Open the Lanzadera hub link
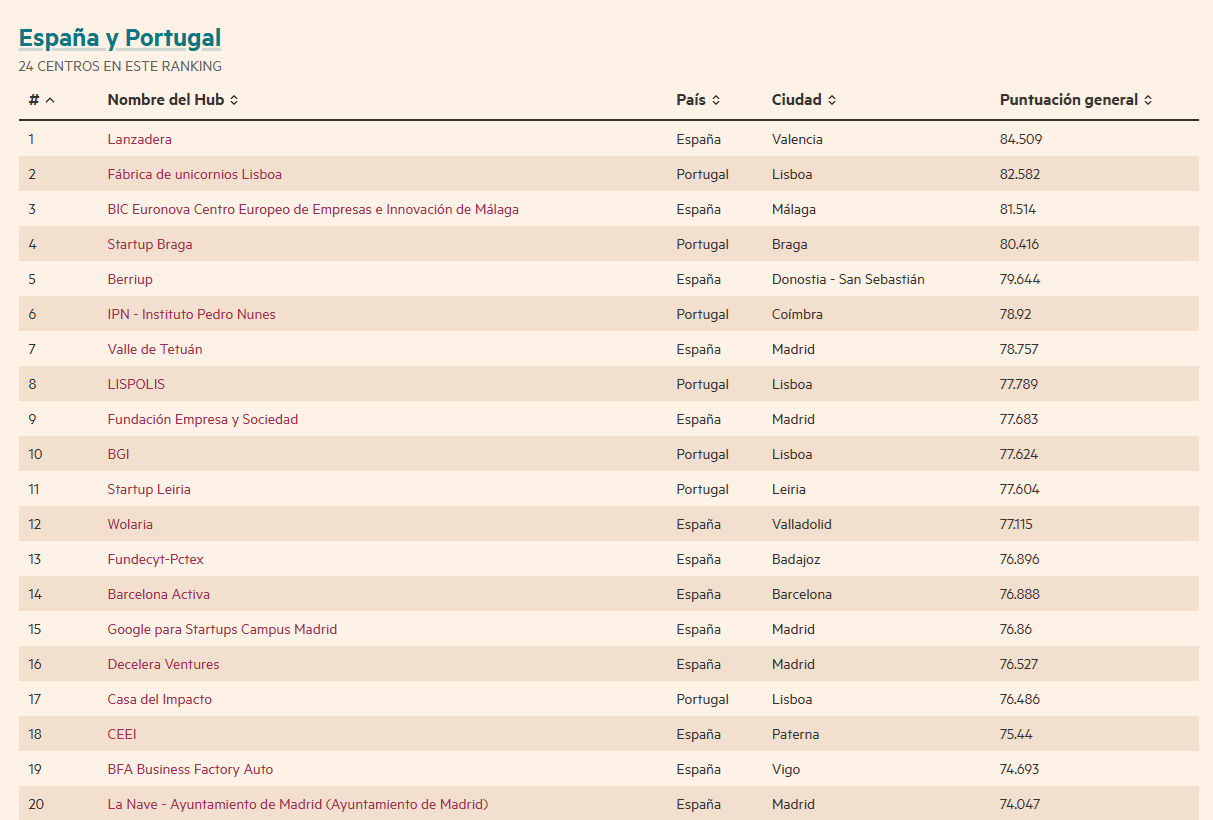Screen dimensions: 1213x820 [139, 139]
